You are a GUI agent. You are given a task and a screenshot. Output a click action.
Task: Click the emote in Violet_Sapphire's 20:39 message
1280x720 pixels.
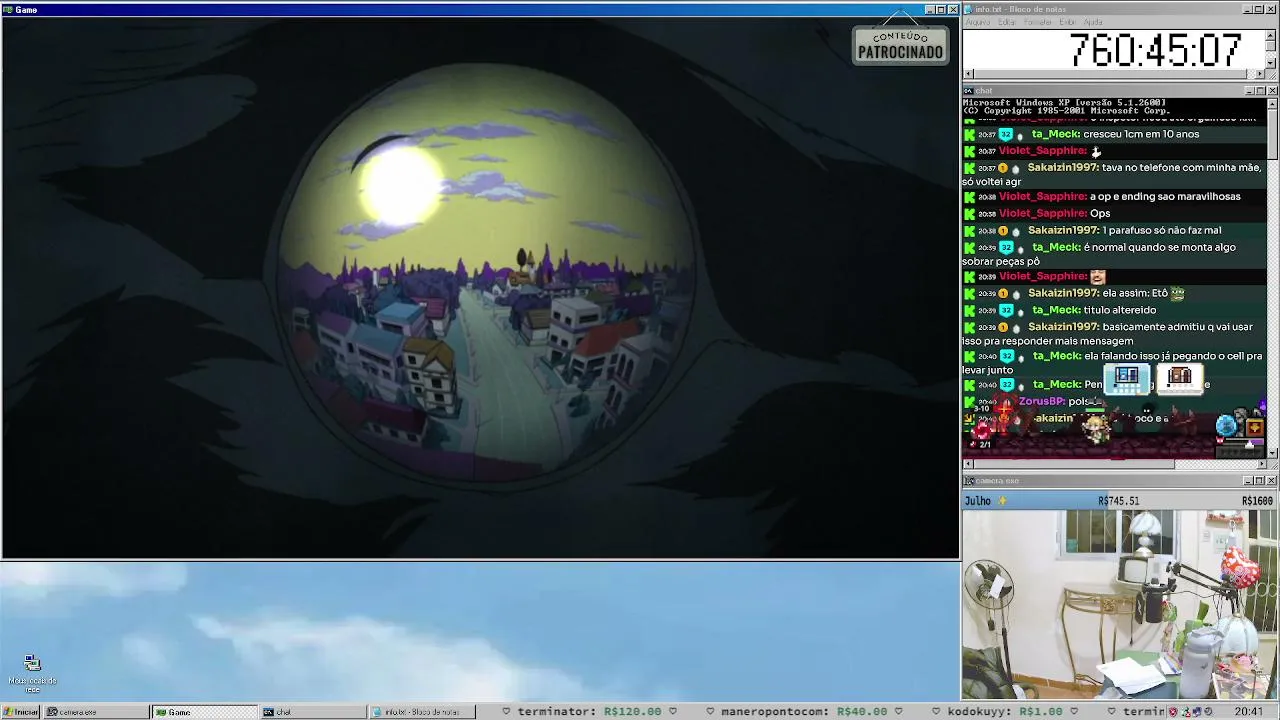[x=1098, y=276]
